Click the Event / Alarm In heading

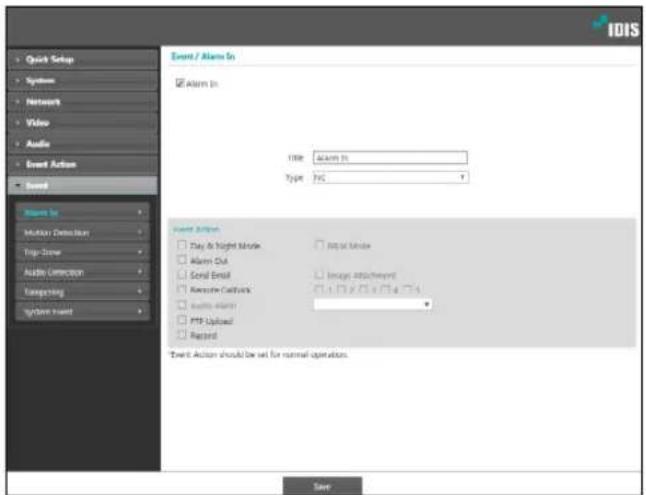pyautogui.click(x=203, y=56)
